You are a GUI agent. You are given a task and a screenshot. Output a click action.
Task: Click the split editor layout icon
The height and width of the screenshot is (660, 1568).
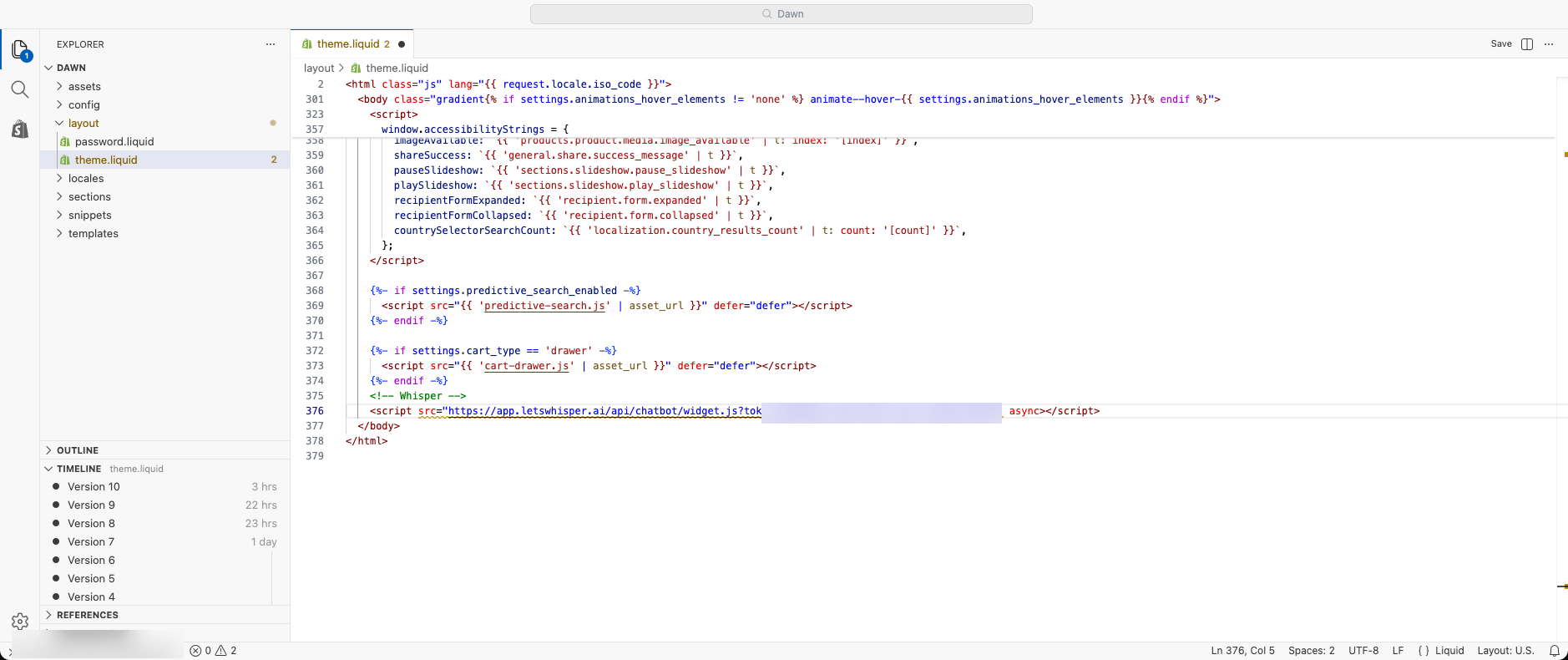point(1527,44)
